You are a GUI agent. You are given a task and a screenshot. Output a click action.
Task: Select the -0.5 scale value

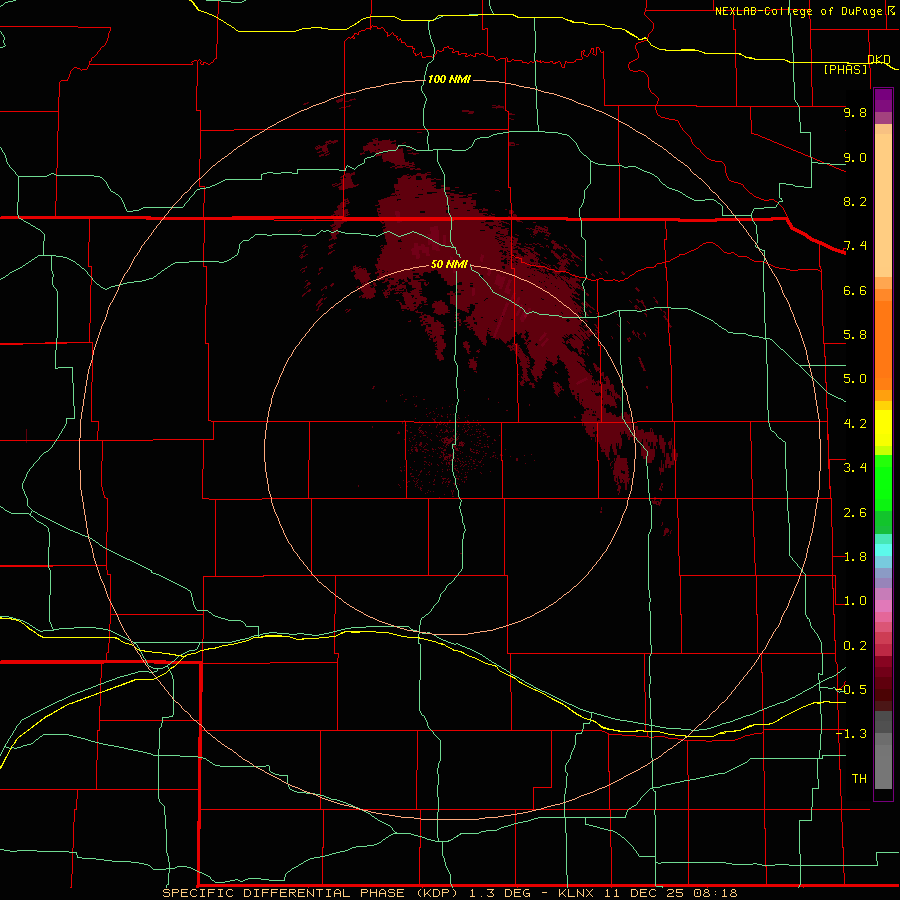coord(851,690)
